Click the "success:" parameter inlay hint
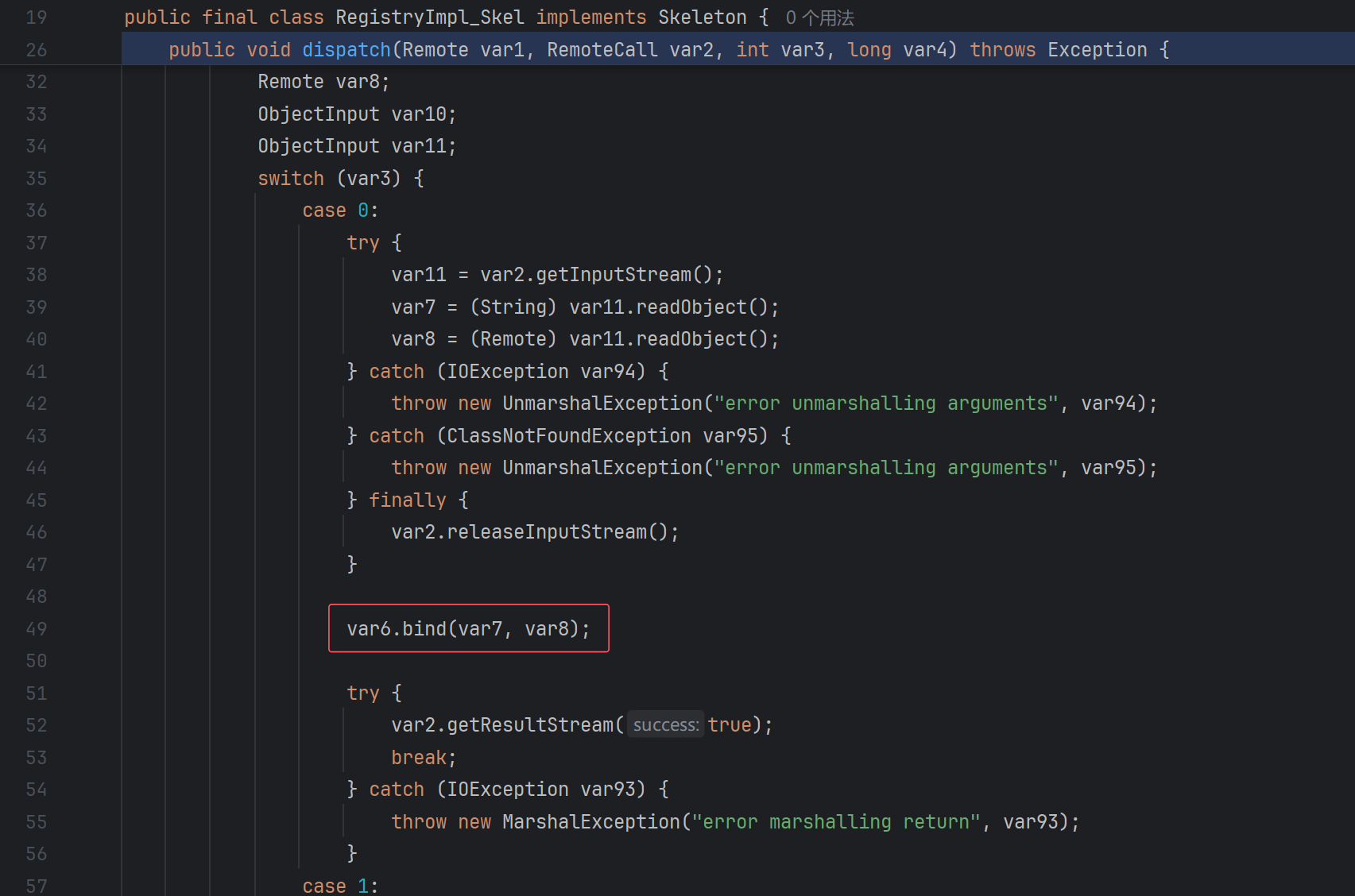Image resolution: width=1355 pixels, height=896 pixels. [665, 725]
